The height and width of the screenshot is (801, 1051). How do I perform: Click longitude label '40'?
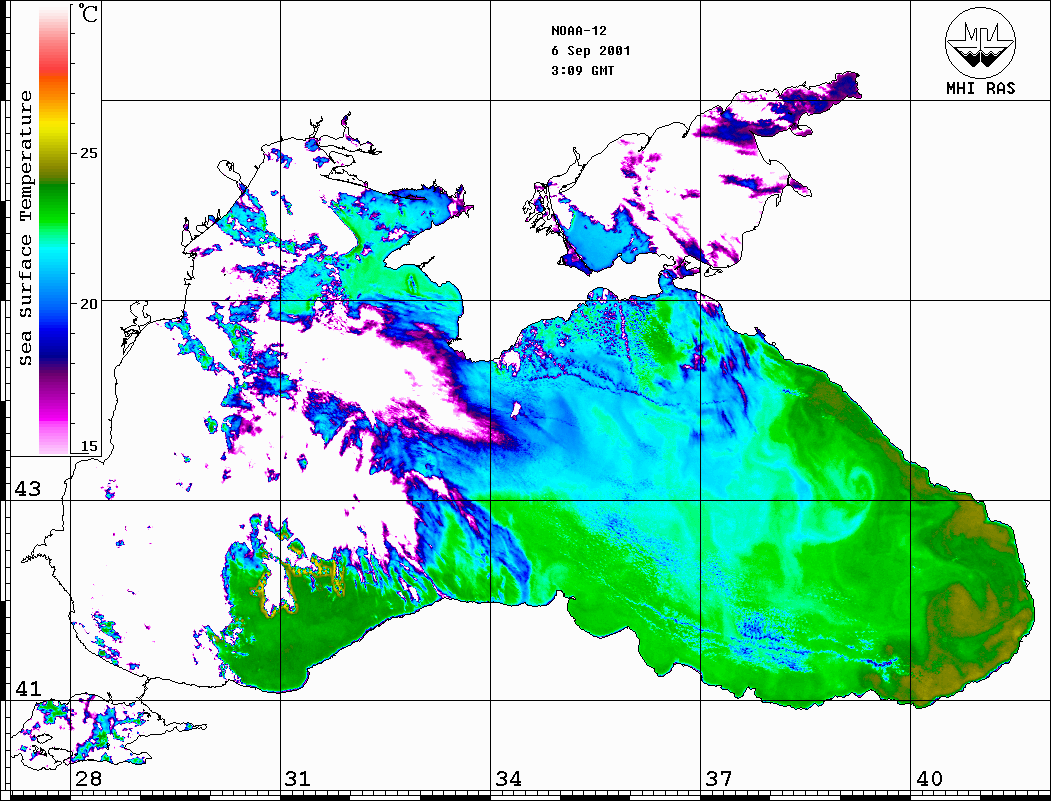929,779
